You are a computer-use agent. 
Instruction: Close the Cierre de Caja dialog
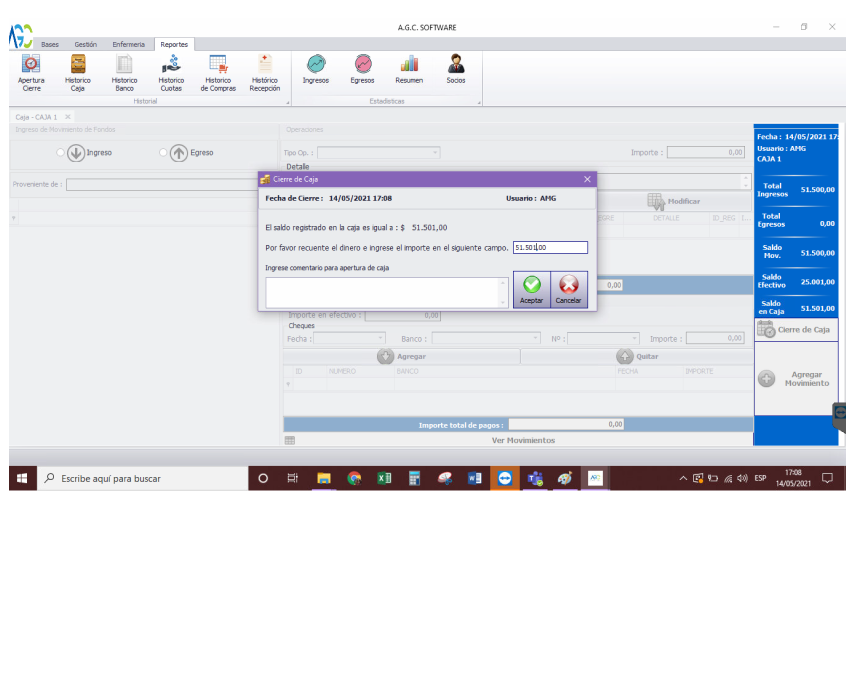(x=587, y=179)
